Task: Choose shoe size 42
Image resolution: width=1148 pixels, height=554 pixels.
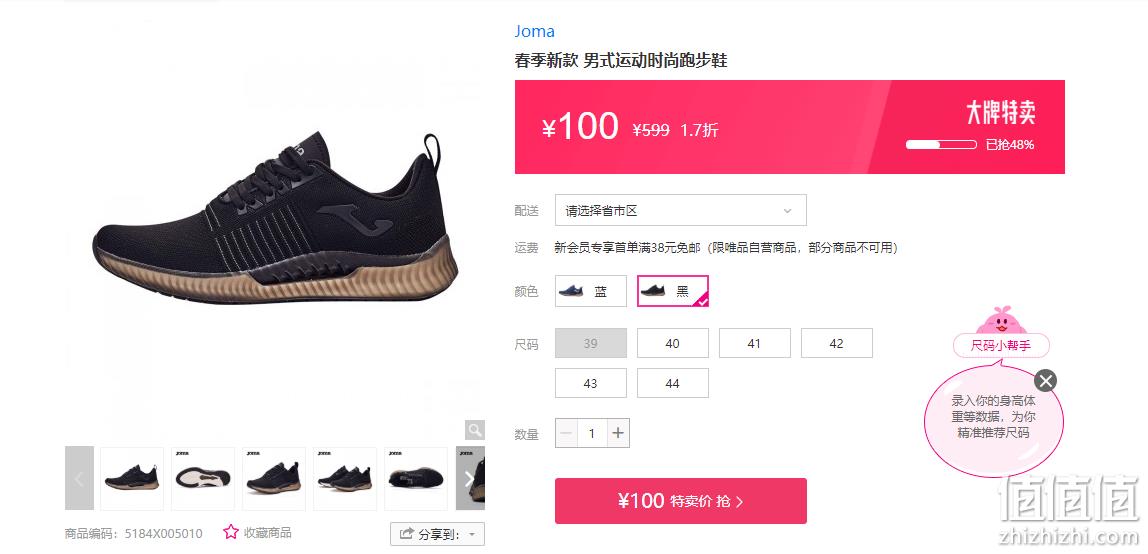Action: pos(837,343)
